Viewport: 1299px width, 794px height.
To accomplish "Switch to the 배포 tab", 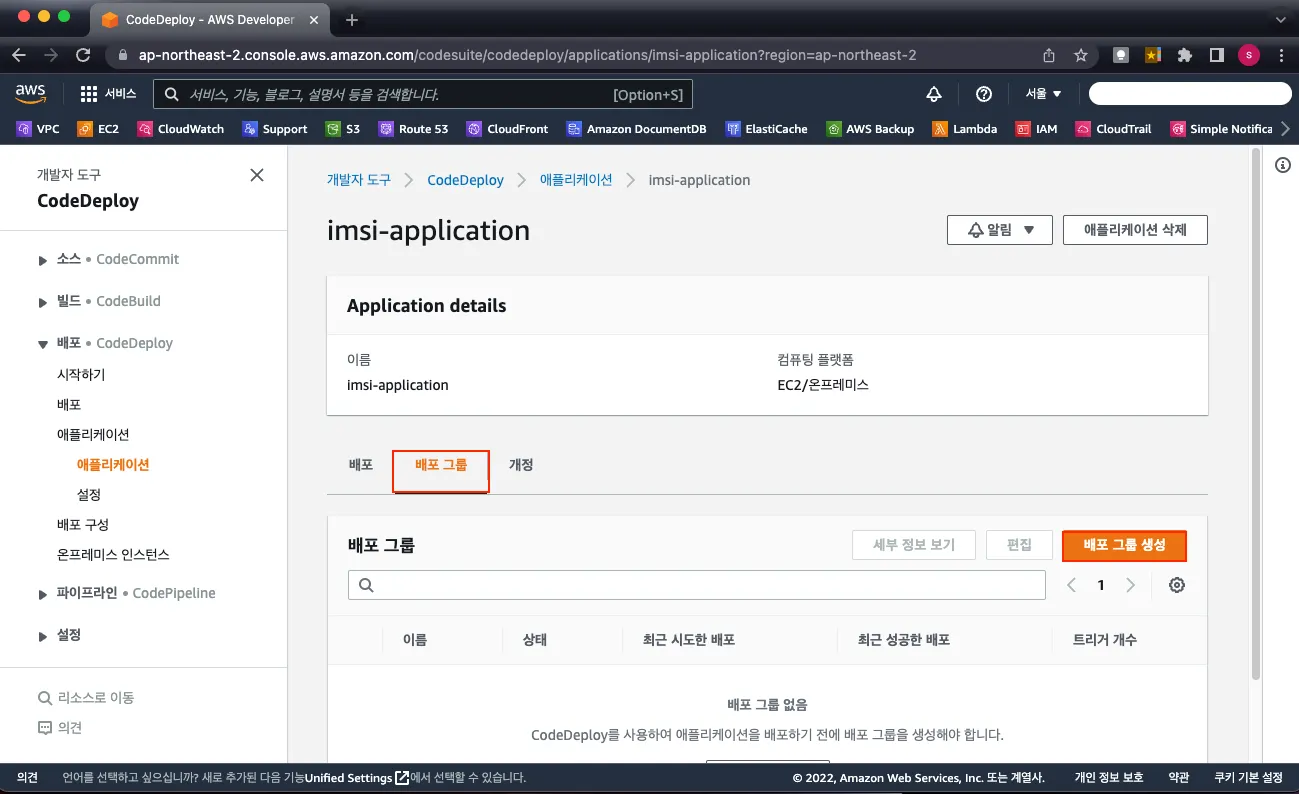I will [x=361, y=465].
